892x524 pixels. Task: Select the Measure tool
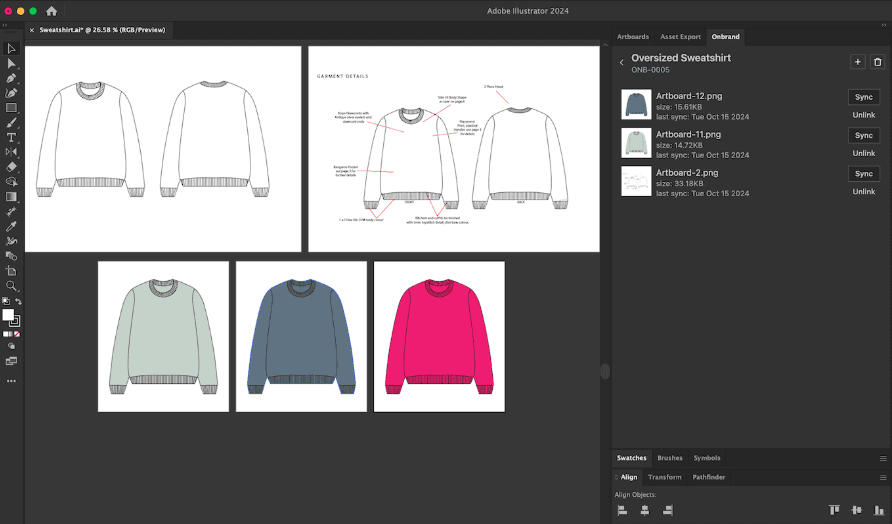11,212
